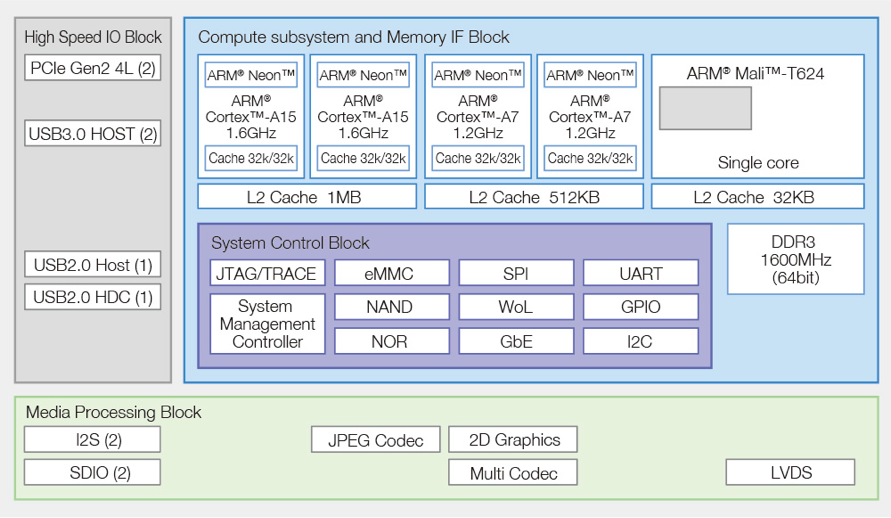Select the I2S (2) box

[x=93, y=440]
